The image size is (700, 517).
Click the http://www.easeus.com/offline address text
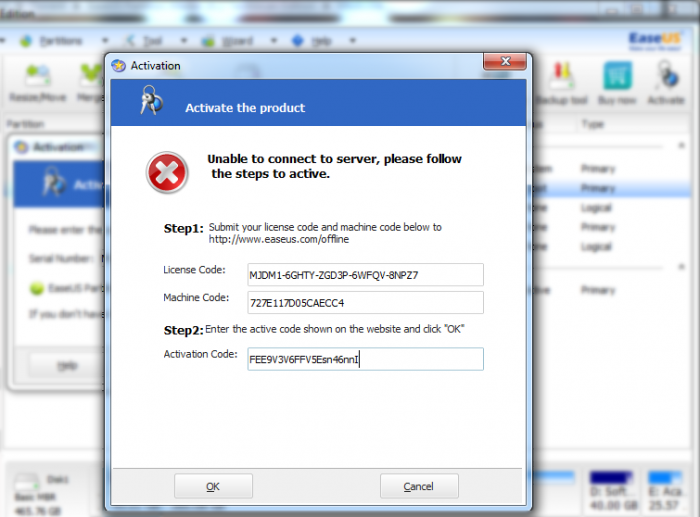pyautogui.click(x=279, y=239)
